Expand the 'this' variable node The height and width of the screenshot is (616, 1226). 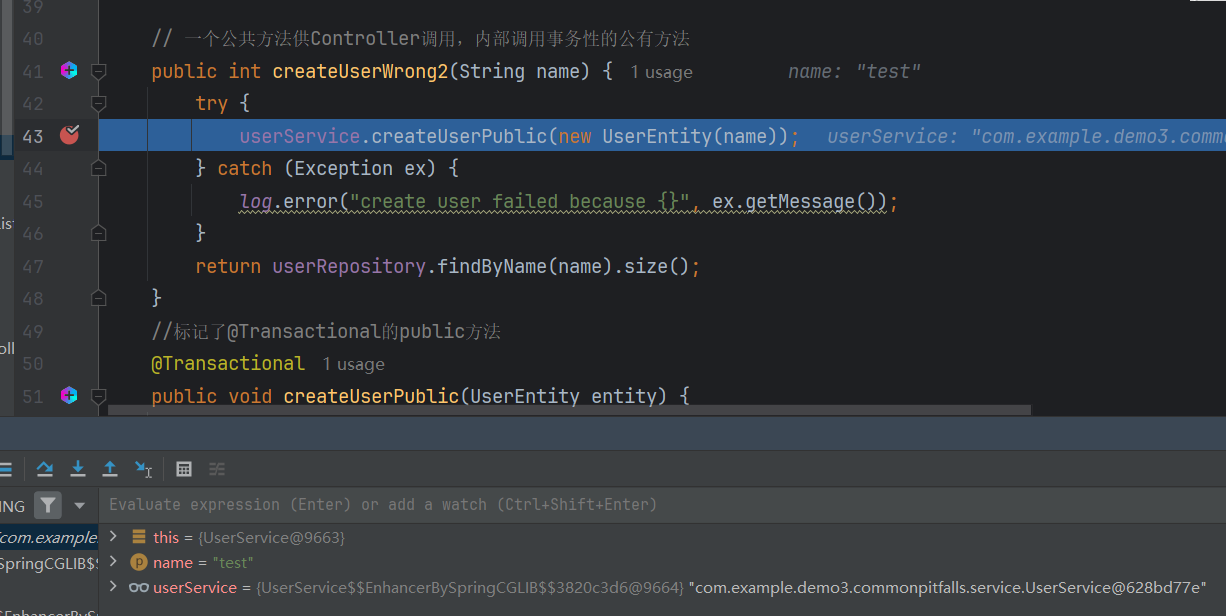(113, 537)
